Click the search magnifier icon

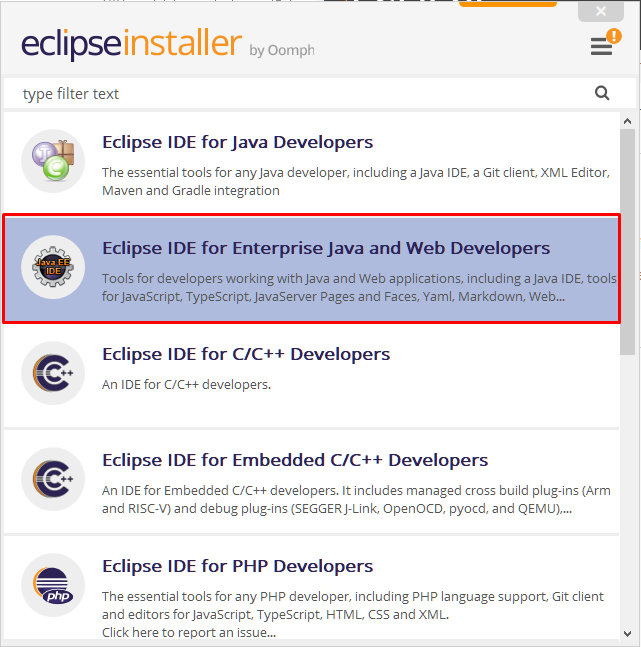pyautogui.click(x=602, y=93)
